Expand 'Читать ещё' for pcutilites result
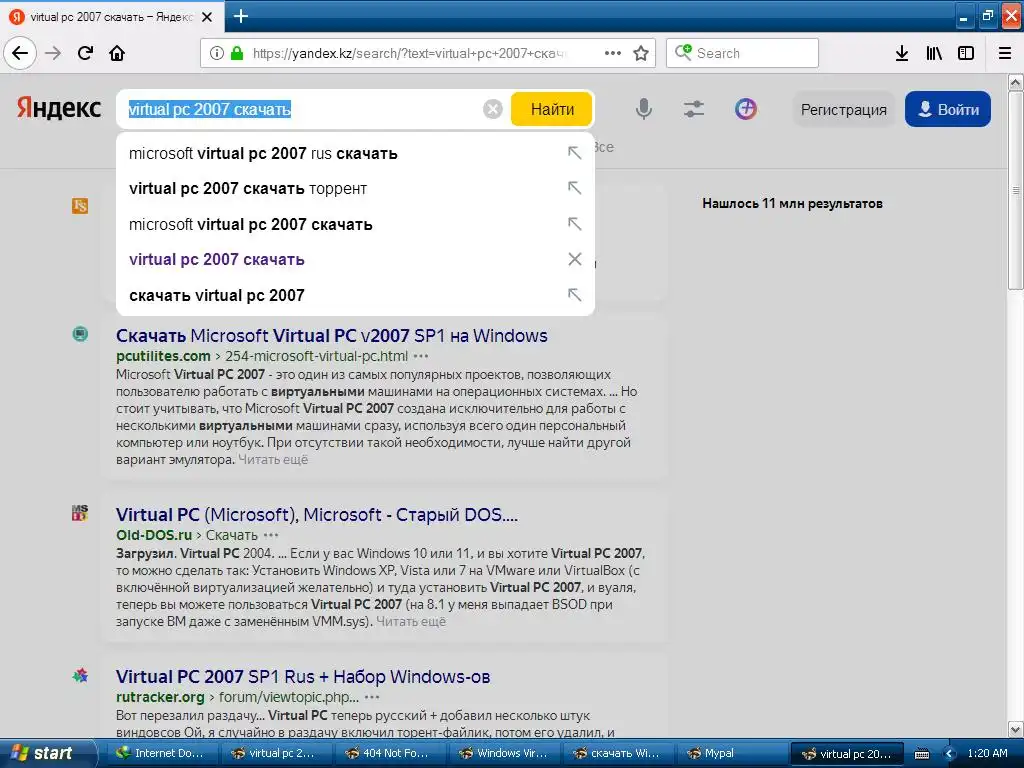This screenshot has height=768, width=1024. coord(273,460)
